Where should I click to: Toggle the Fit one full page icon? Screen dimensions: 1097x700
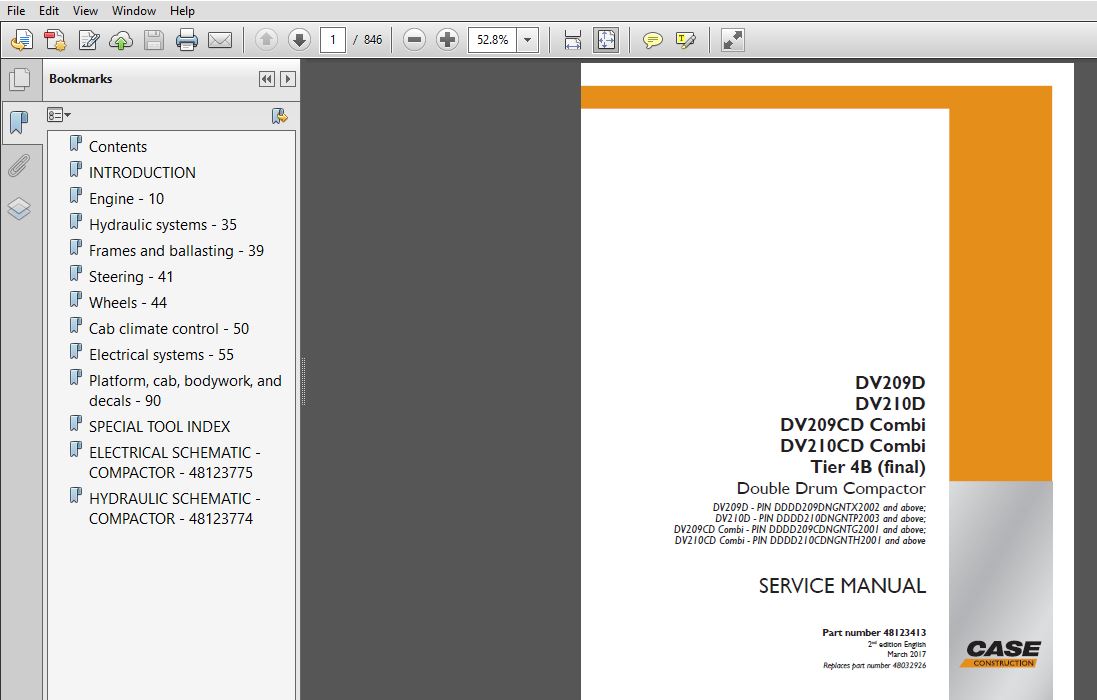[x=606, y=40]
